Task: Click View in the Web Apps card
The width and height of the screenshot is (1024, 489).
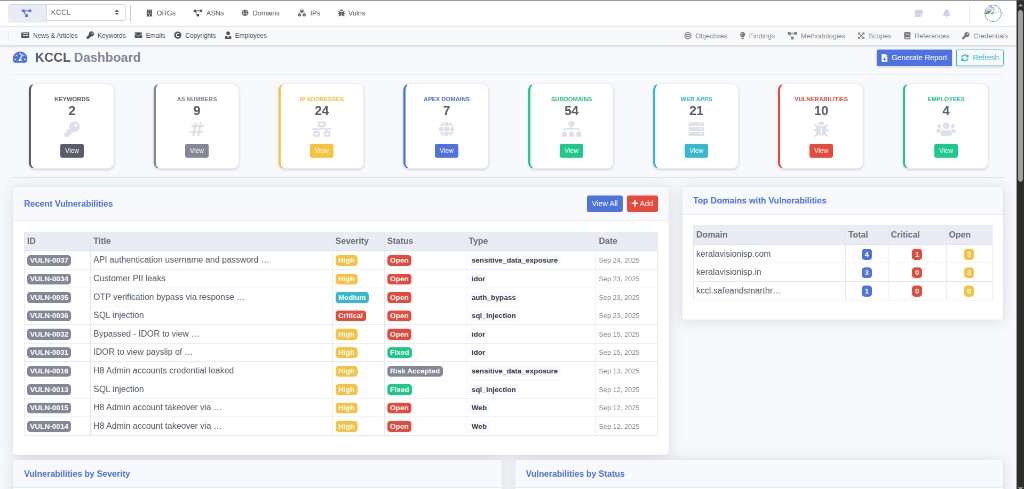Action: pyautogui.click(x=696, y=151)
